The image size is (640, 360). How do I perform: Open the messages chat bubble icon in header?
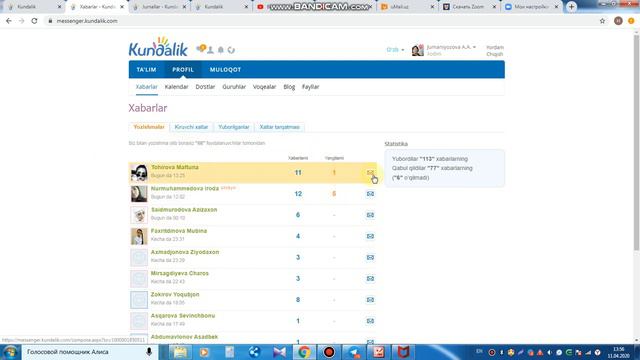tap(201, 49)
